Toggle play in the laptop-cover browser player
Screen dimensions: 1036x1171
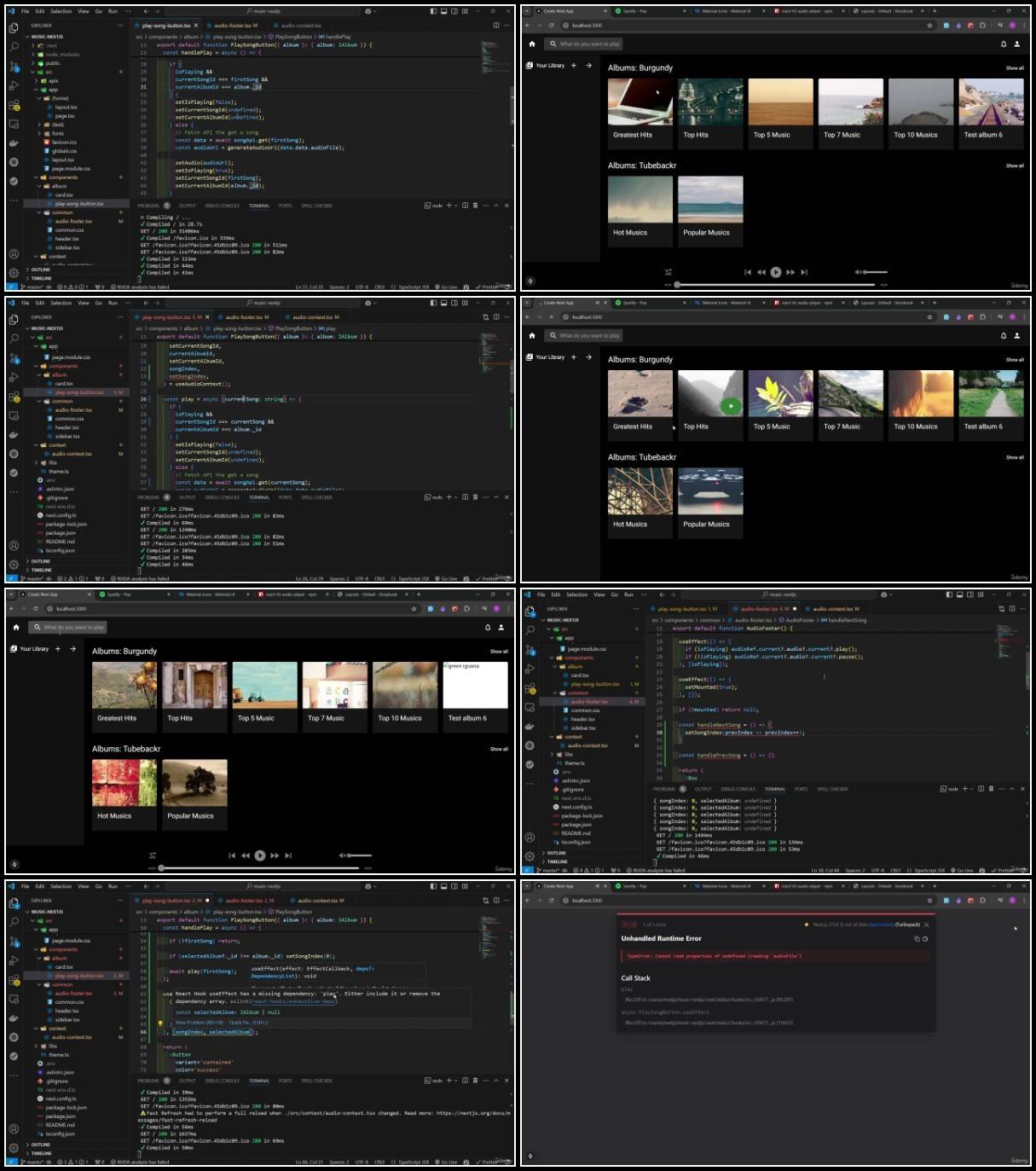(x=775, y=272)
